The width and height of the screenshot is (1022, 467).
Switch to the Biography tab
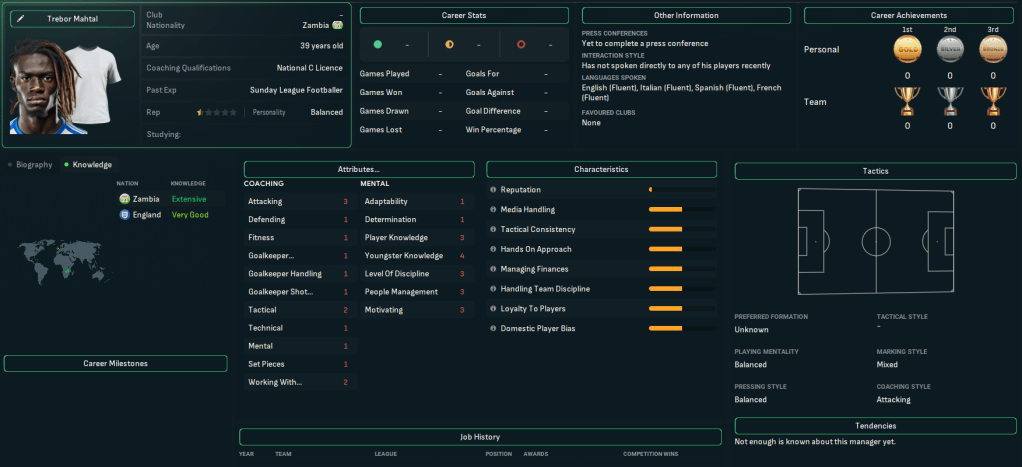29,164
